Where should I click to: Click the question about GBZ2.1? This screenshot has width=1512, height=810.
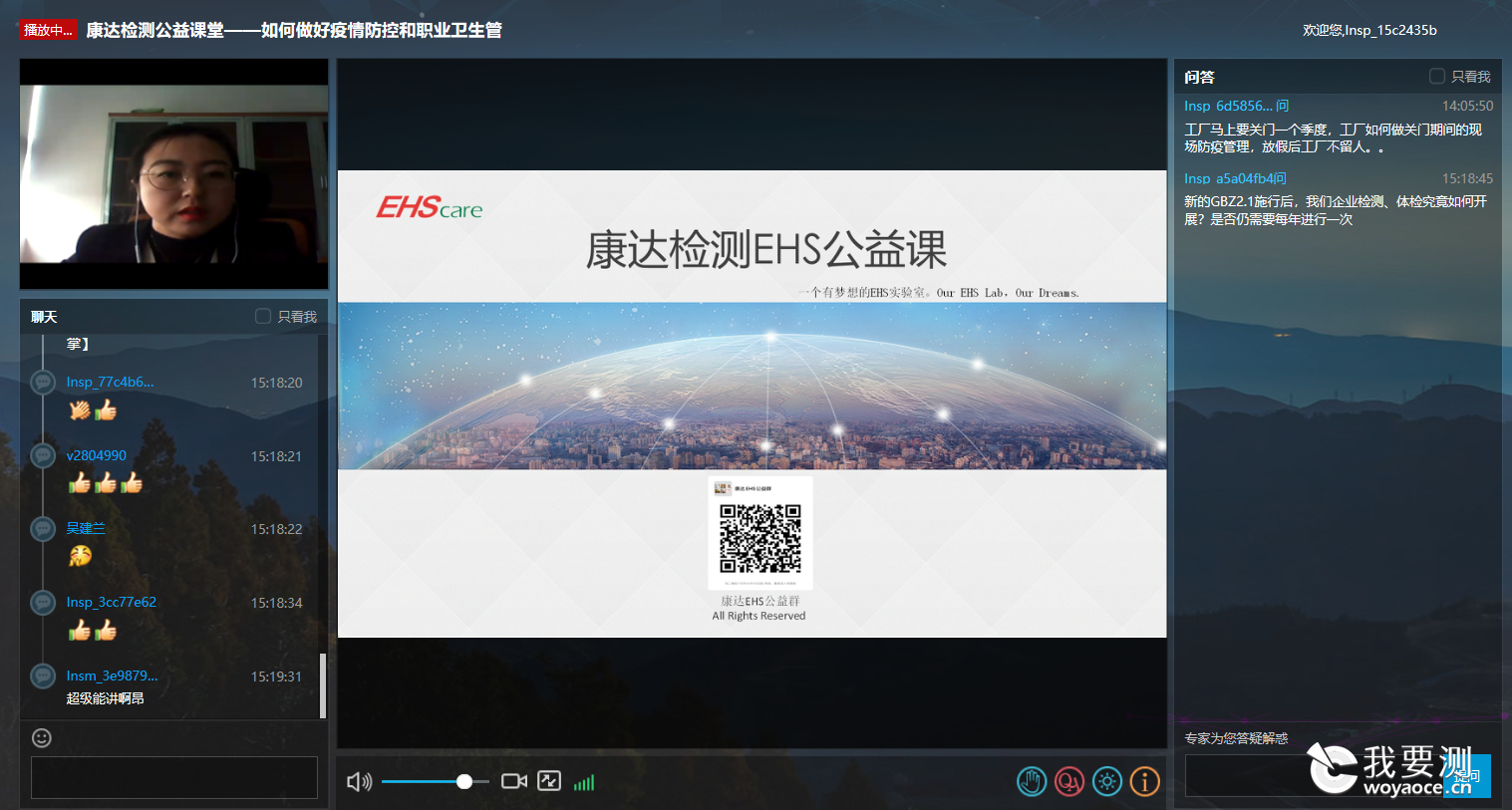(x=1336, y=210)
